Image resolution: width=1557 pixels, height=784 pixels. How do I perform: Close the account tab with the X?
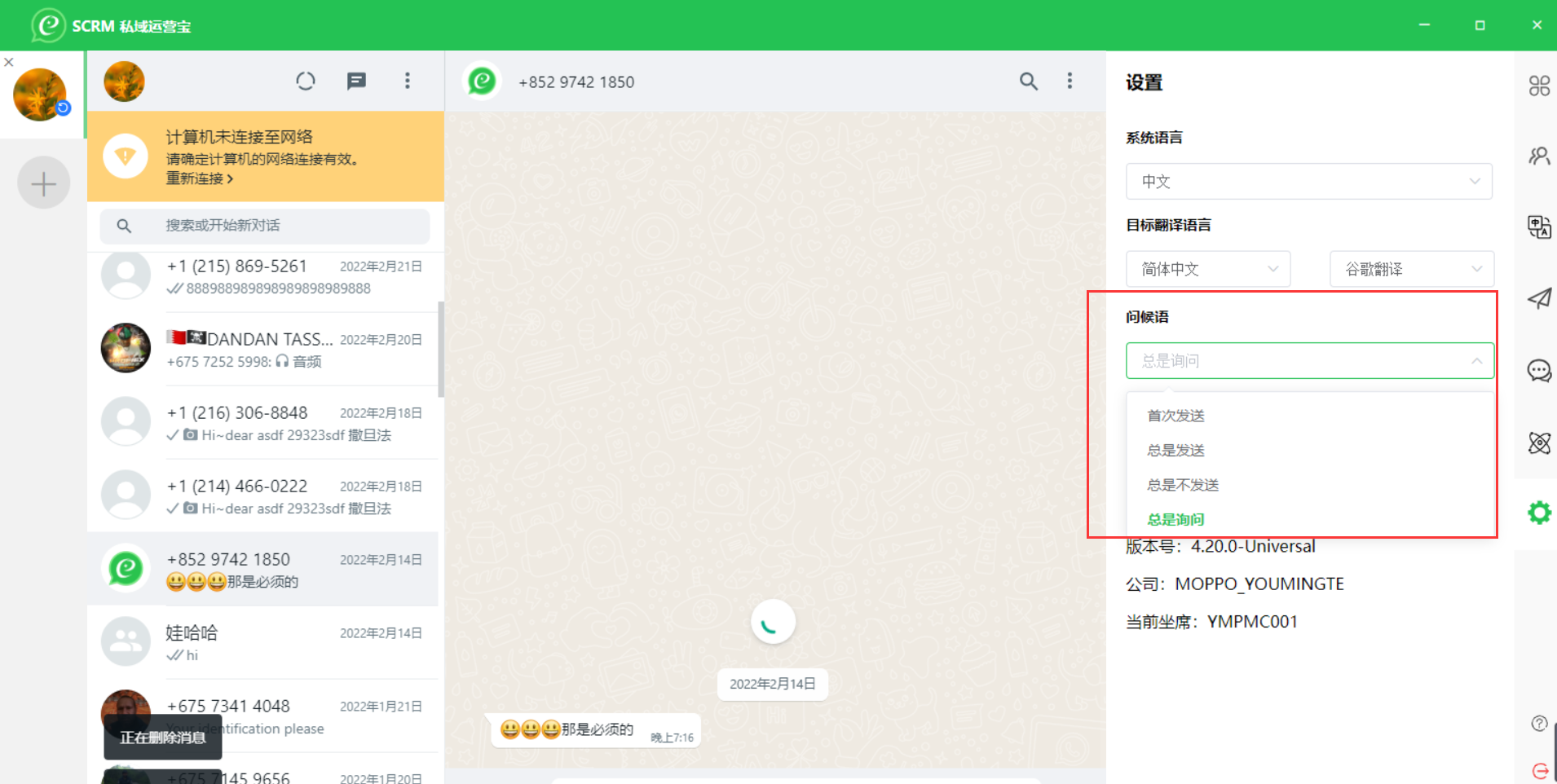tap(9, 62)
